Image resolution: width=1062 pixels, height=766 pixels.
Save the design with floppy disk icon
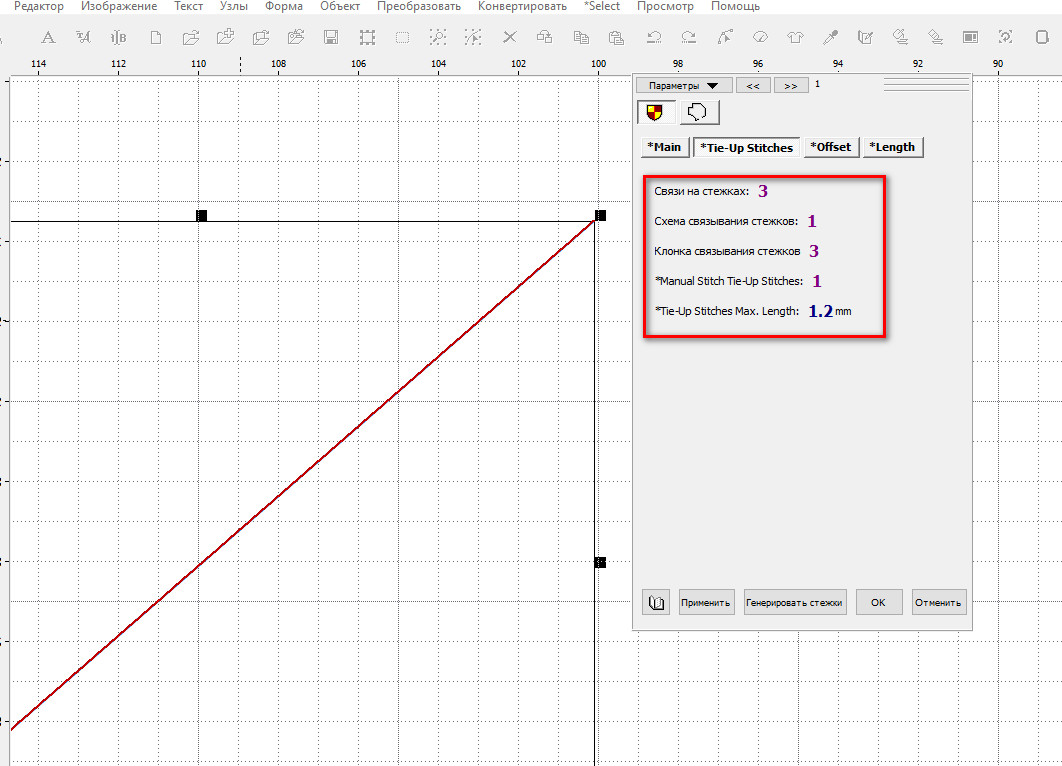click(x=331, y=37)
